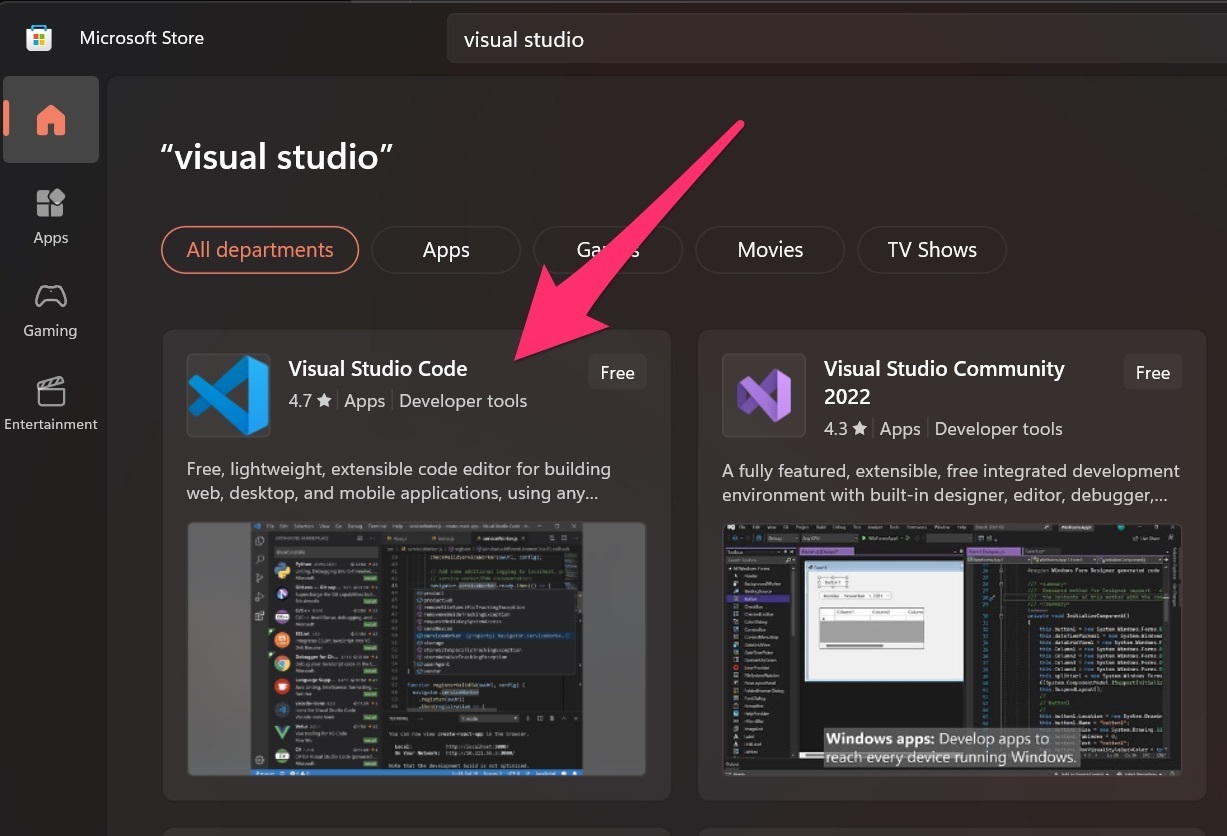Click the star rating beside 4.7
Screen dimensions: 1227x836
click(324, 401)
